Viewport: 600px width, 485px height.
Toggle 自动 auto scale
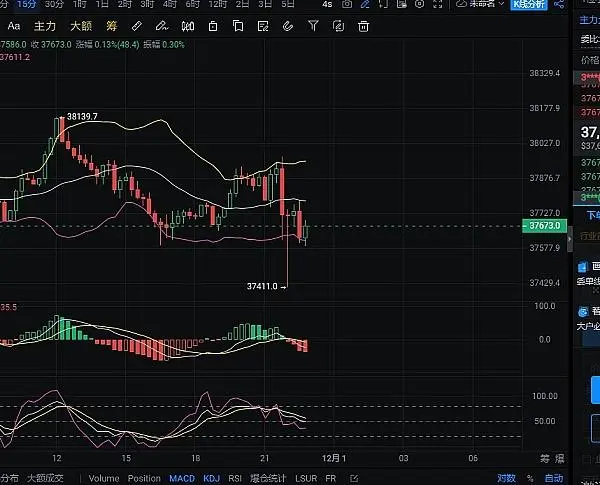(554, 478)
